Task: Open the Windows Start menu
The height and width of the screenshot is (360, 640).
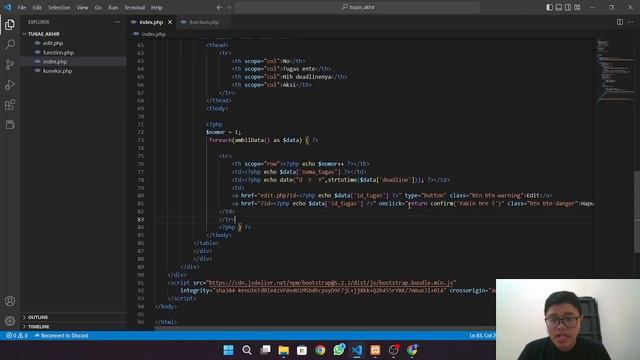Action: coord(228,350)
